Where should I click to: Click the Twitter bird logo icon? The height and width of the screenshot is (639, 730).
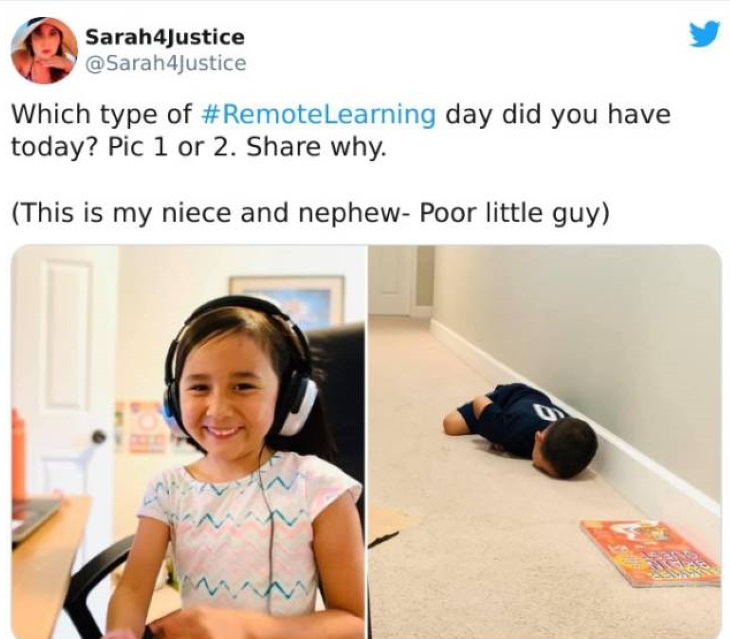(704, 35)
